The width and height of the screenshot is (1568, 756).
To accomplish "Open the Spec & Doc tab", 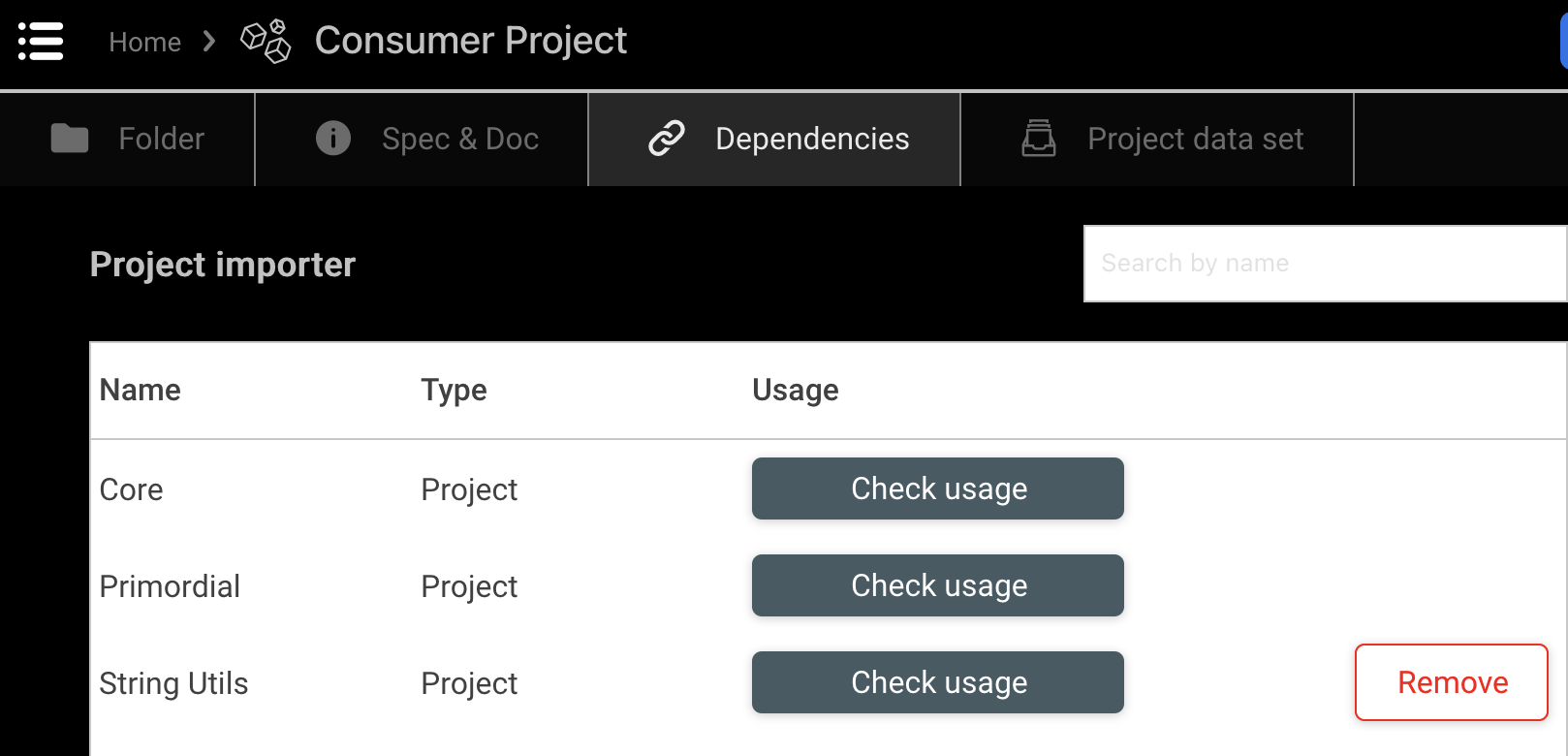I will click(x=422, y=140).
